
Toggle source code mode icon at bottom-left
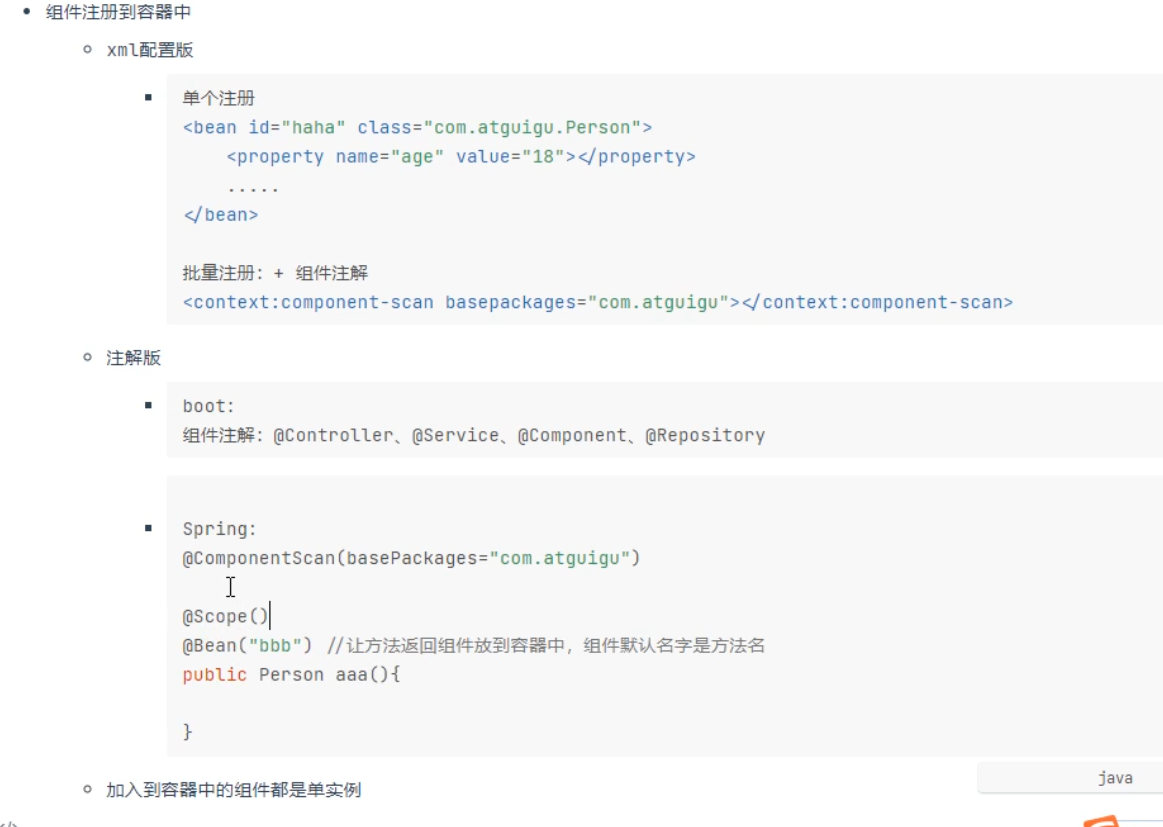(x=9, y=823)
